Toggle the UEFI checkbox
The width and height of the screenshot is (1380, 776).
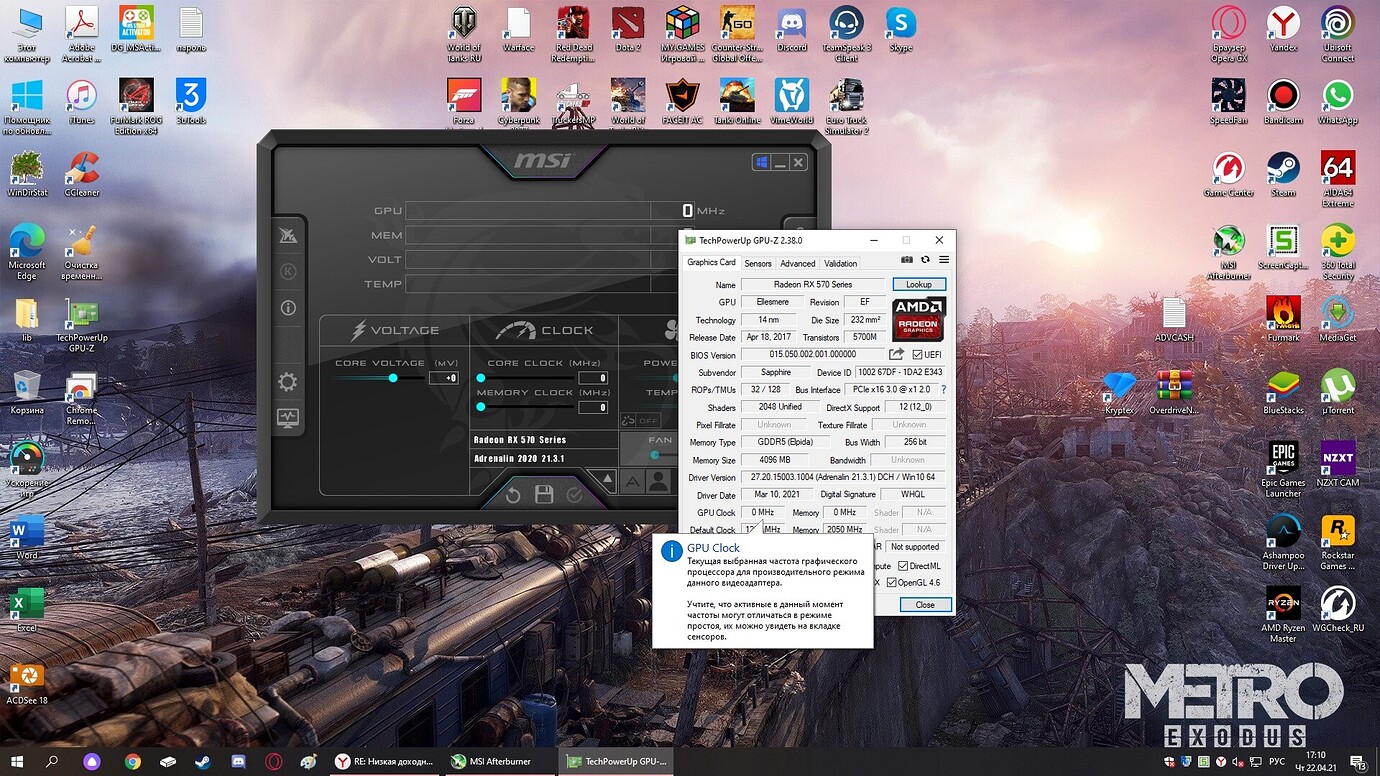coord(918,354)
